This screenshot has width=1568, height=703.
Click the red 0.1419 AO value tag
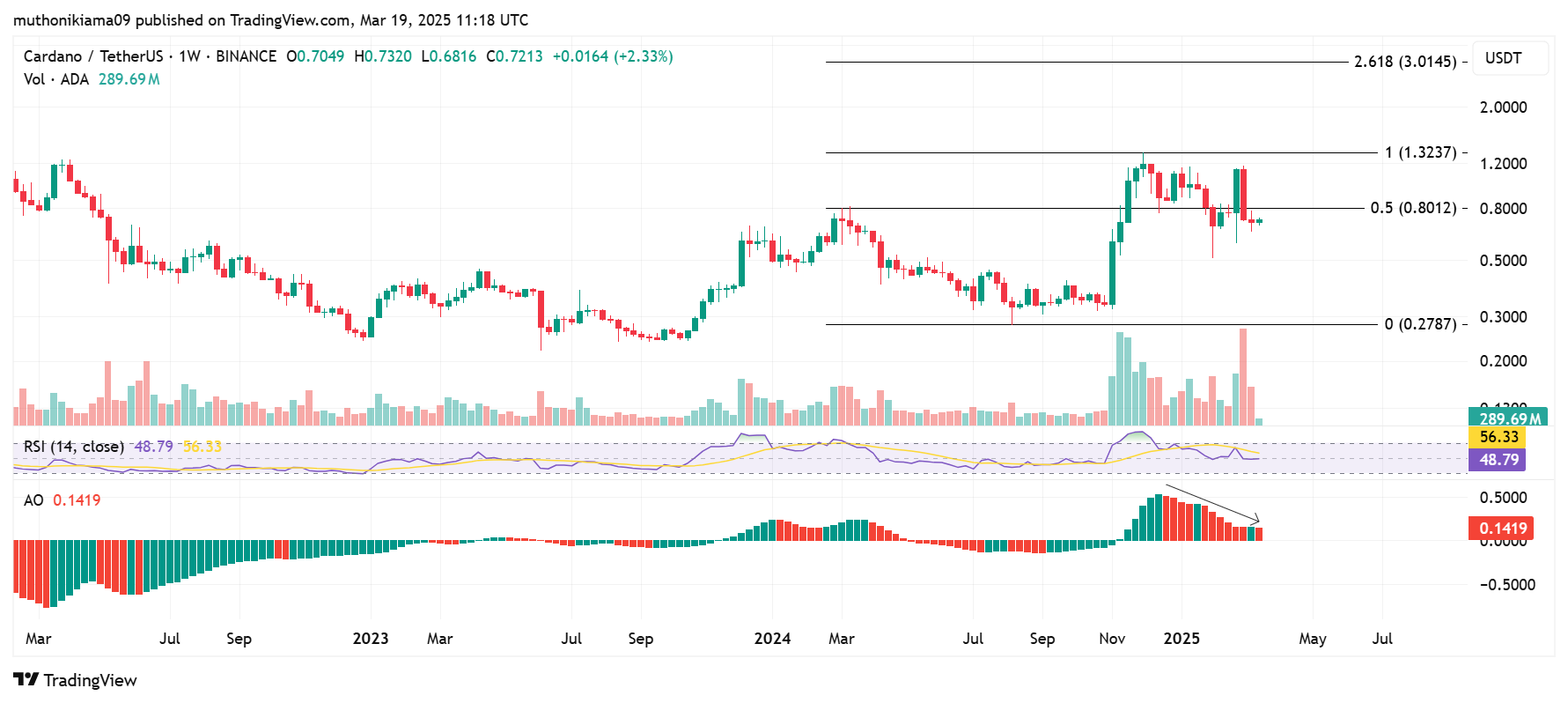[x=1501, y=529]
